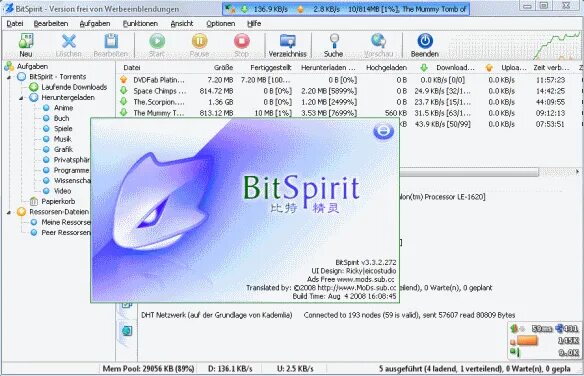Click the 59ms ping indicator in monitor

542,329
